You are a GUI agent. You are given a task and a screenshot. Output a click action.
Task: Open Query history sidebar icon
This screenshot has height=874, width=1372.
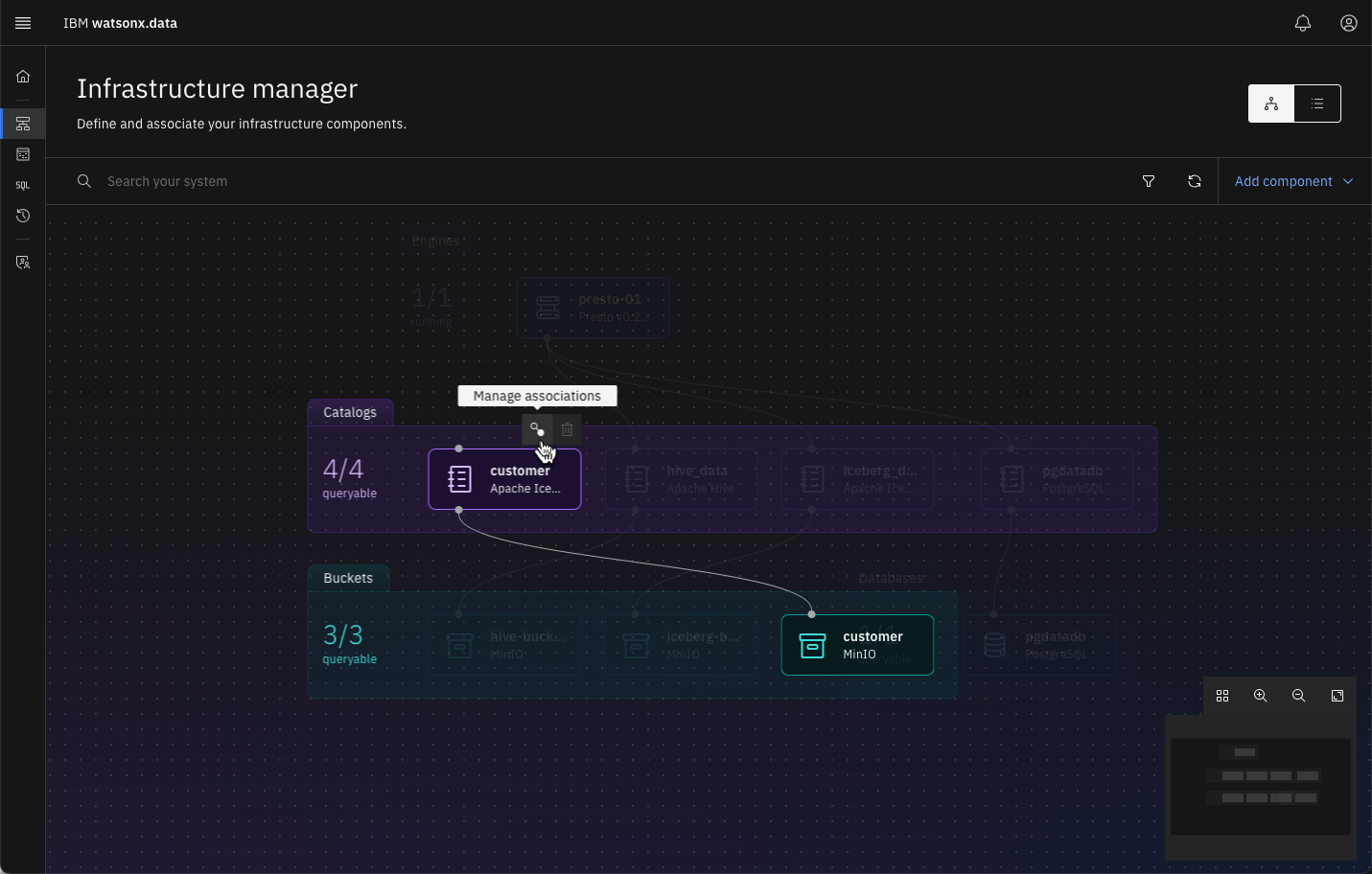pos(23,216)
